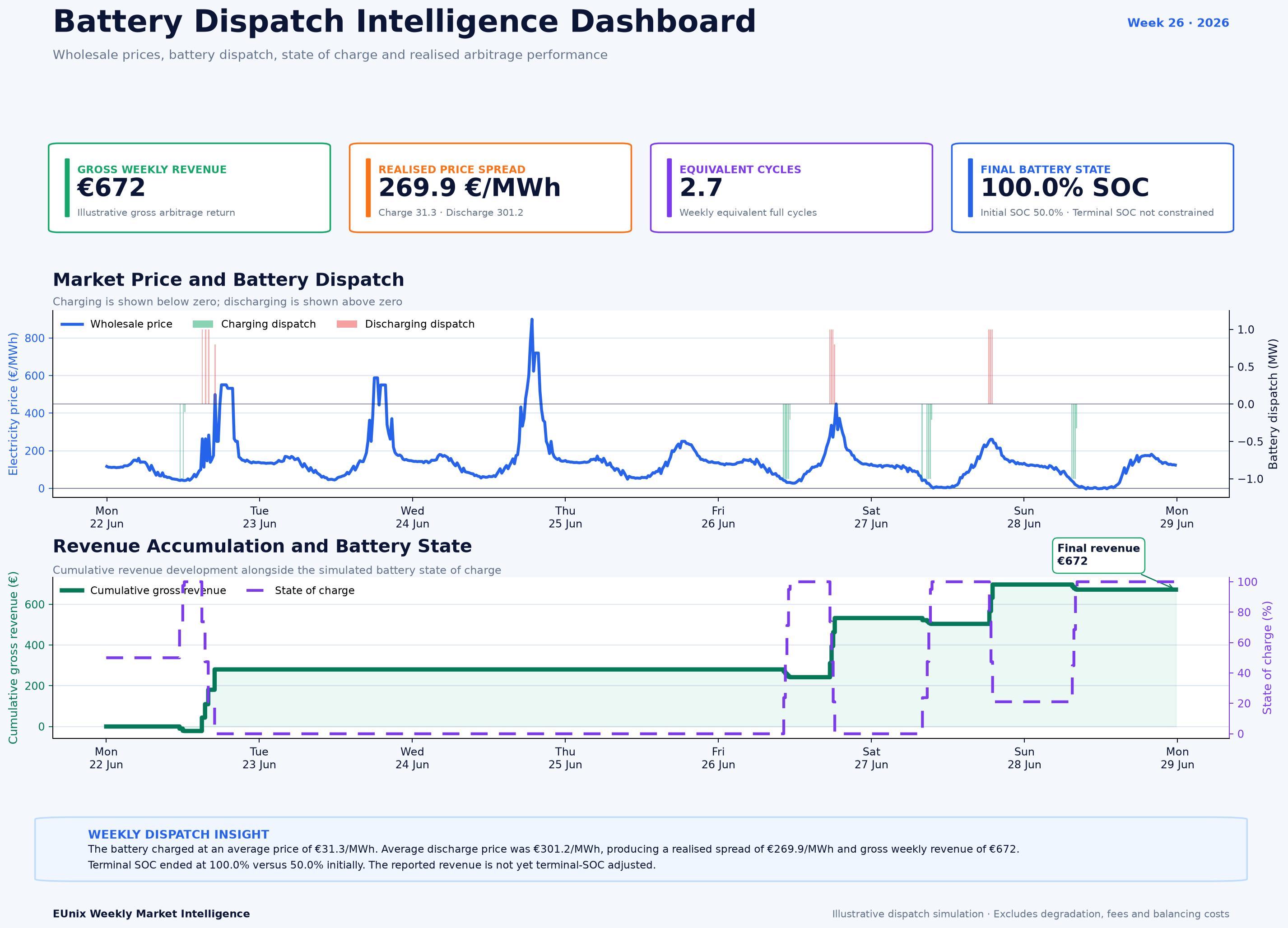1288x928 pixels.
Task: Click the 100 tick on the state of charge axis
Action: click(1248, 582)
